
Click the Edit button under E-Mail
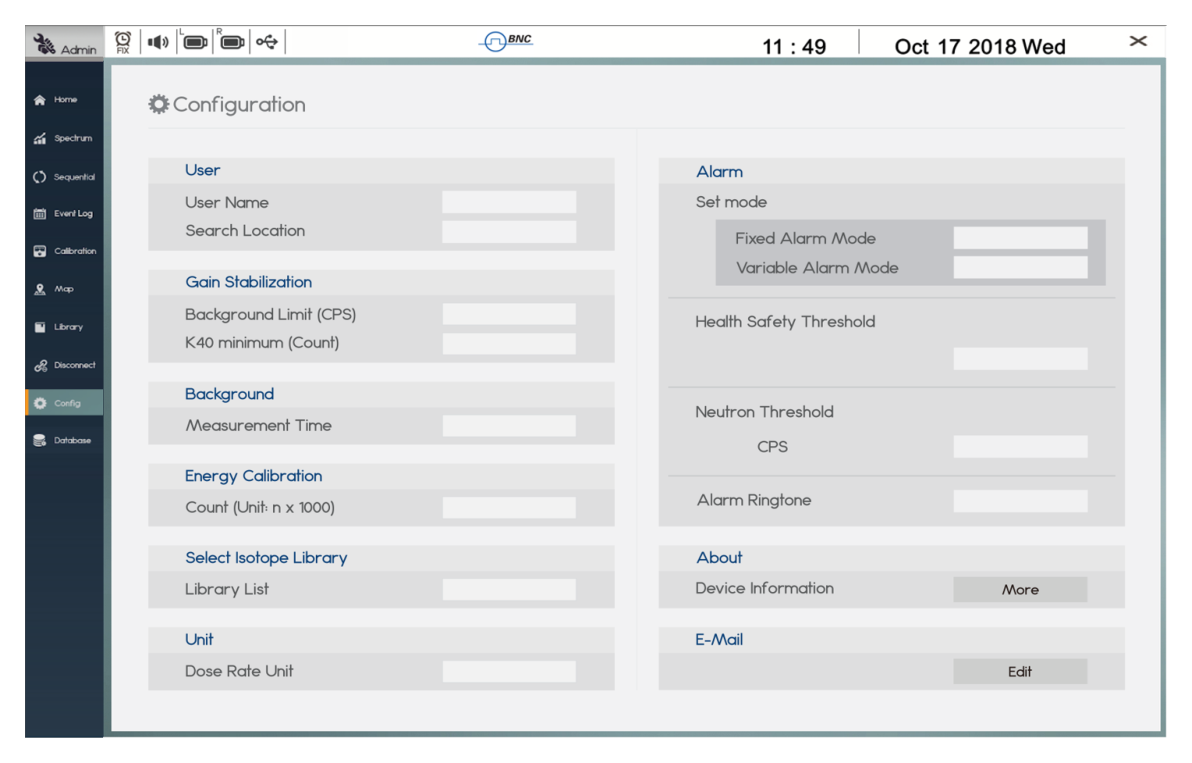click(x=1019, y=671)
